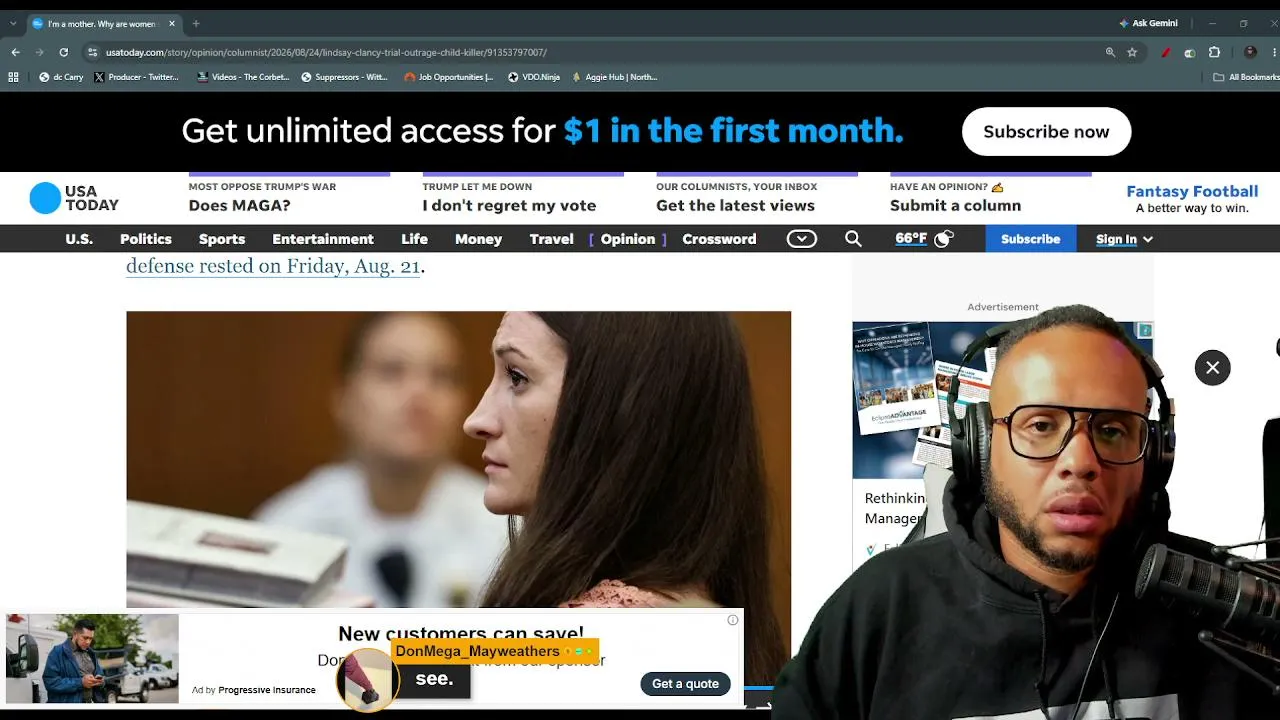Select the Travel navigation menu item
Screen dimensions: 1280x720
552,239
